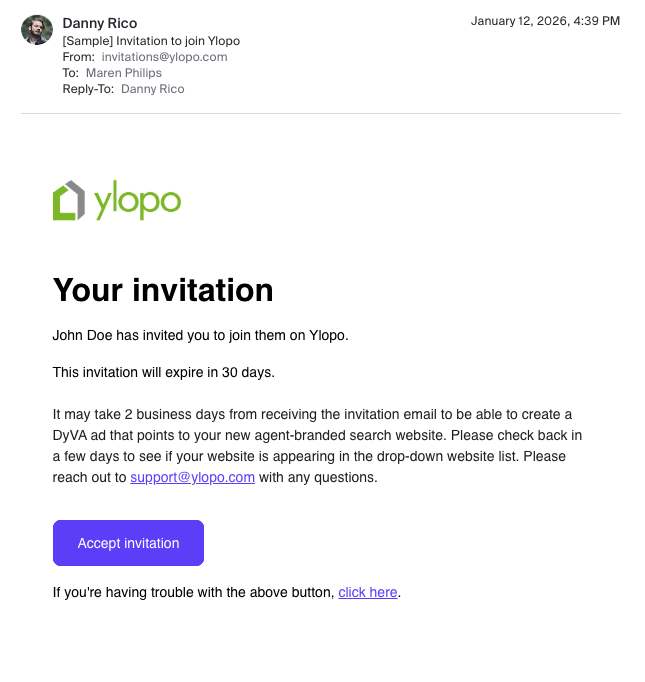
Task: Click the Your invitation heading
Action: tap(163, 290)
